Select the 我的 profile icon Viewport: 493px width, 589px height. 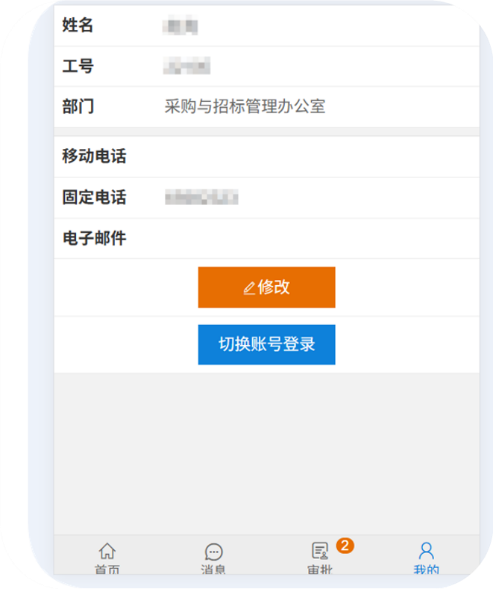click(426, 551)
